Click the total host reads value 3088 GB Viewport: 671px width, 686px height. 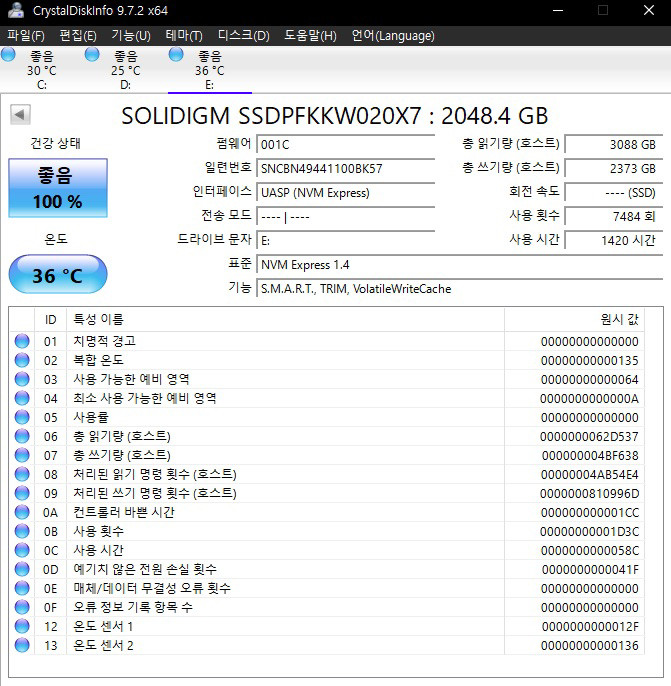click(x=614, y=144)
